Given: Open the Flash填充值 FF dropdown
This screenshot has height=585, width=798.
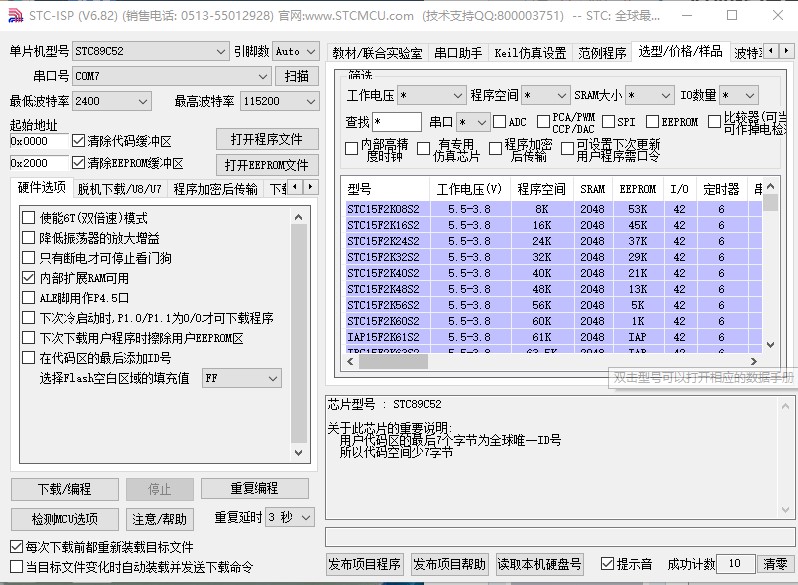Looking at the screenshot, I should pos(242,378).
